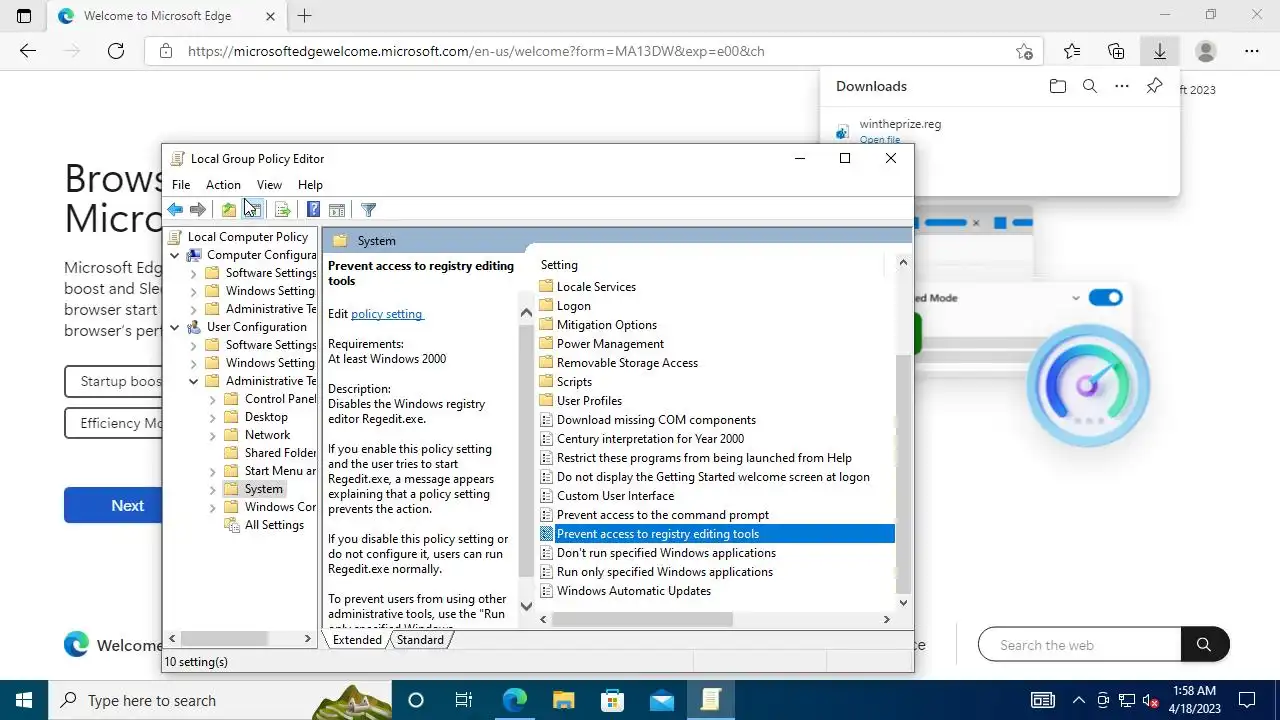This screenshot has width=1280, height=720.
Task: Select Local Computer Policy root node
Action: pos(247,237)
